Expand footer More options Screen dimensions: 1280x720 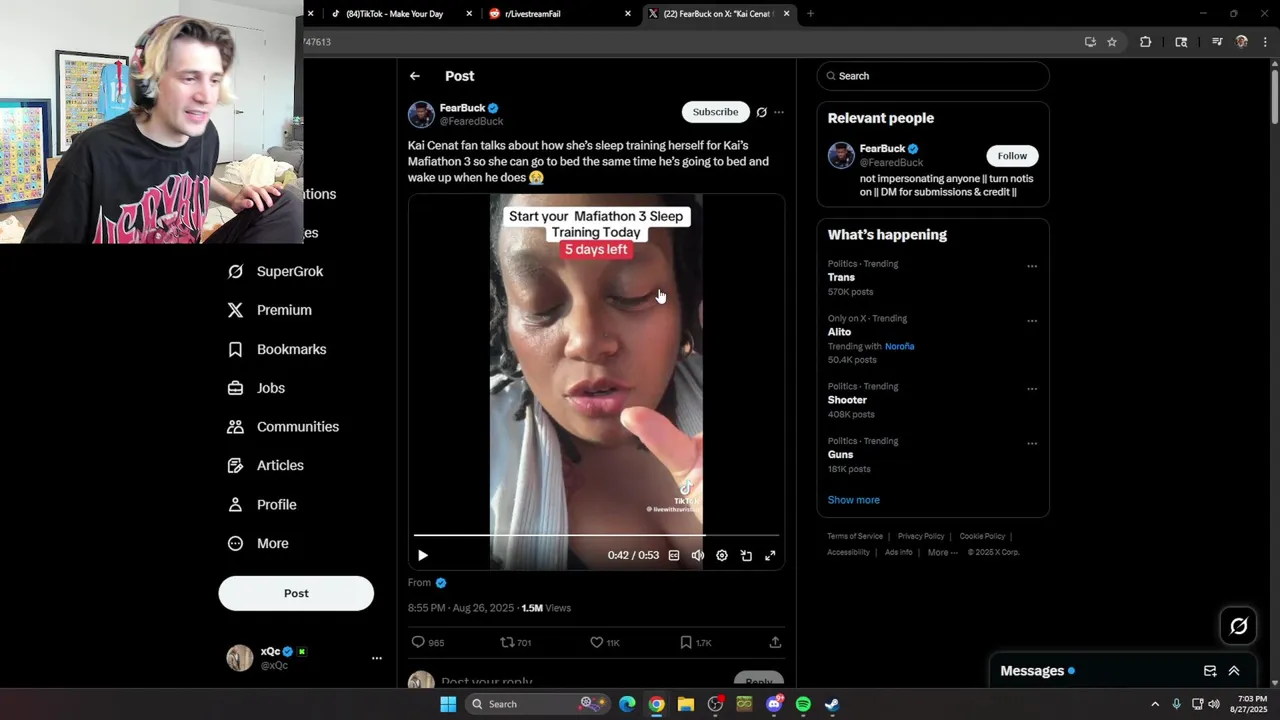click(x=942, y=552)
